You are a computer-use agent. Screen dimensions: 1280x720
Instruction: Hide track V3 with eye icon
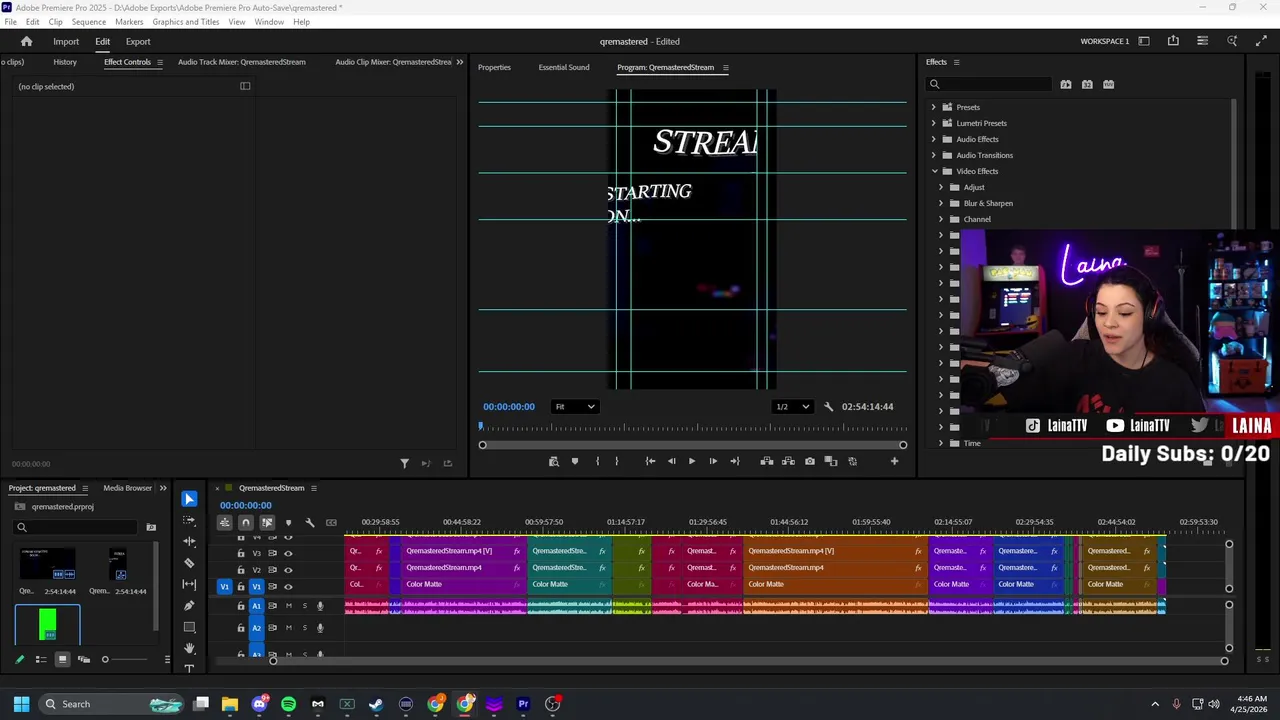tap(288, 553)
